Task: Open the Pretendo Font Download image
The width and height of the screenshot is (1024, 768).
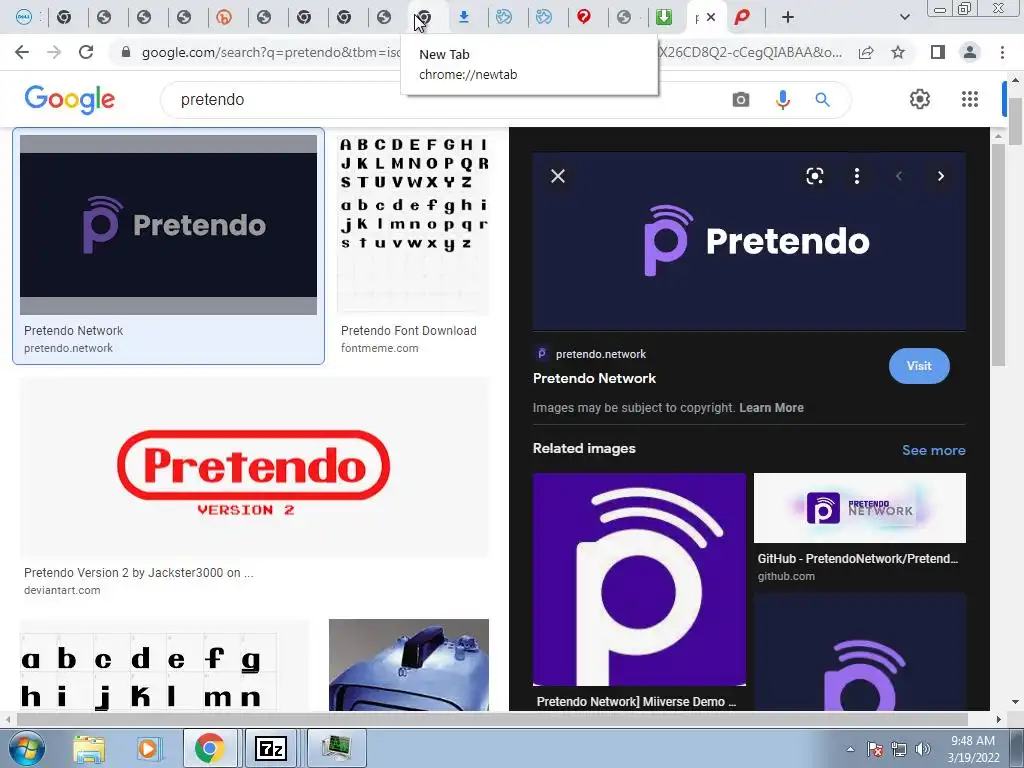Action: click(413, 225)
